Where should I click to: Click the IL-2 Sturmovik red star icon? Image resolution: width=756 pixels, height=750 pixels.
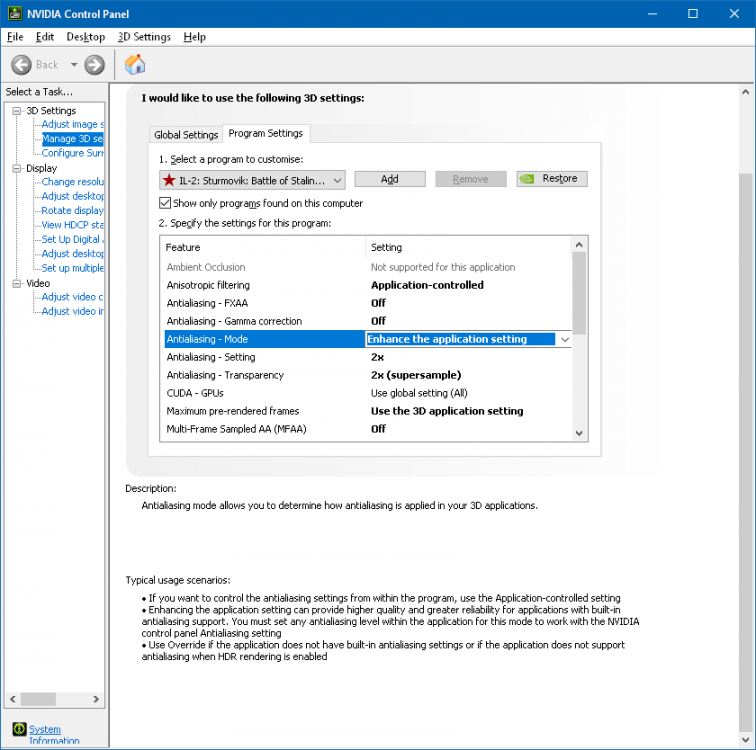(169, 179)
